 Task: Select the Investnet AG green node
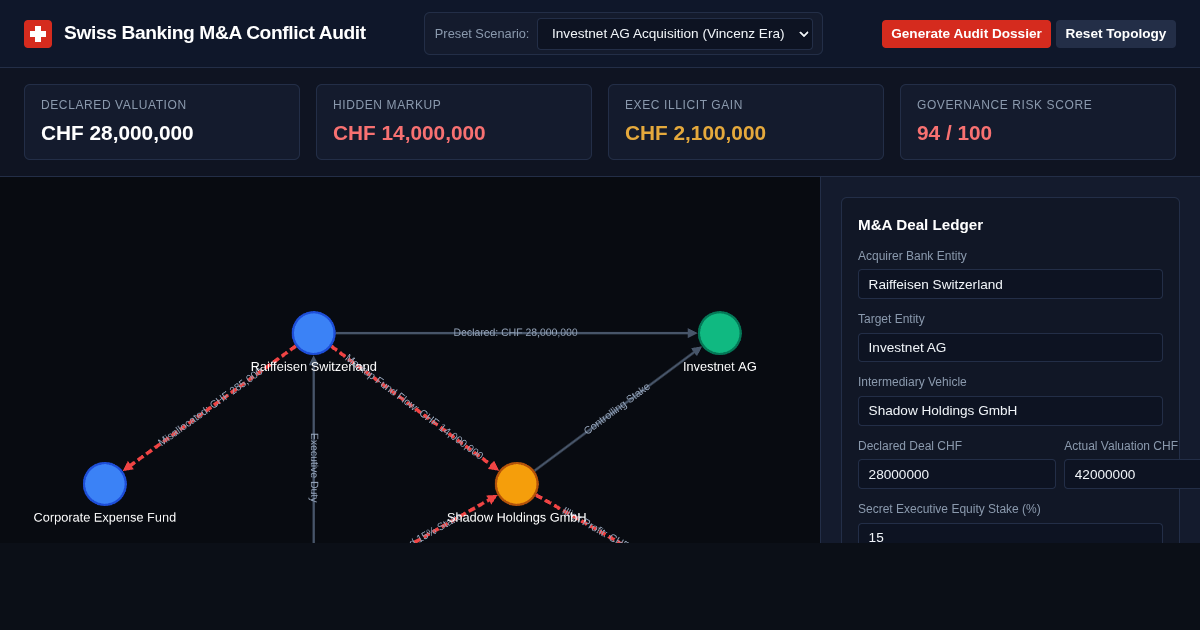tap(720, 333)
